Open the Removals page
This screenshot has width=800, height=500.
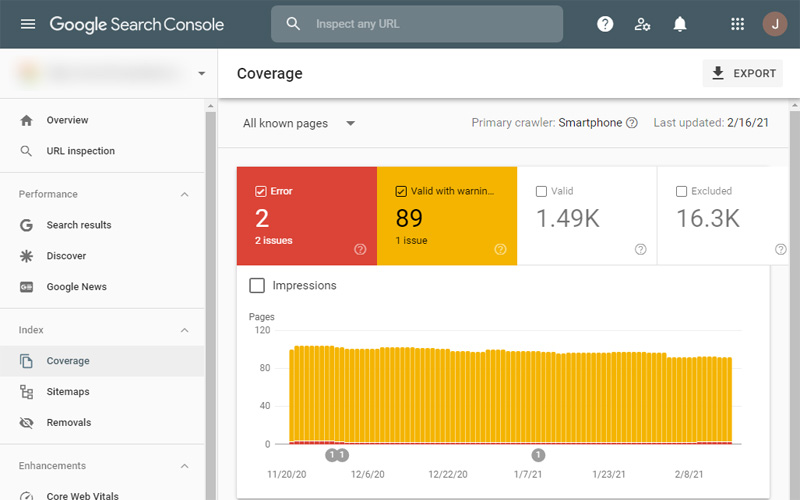click(x=102, y=422)
